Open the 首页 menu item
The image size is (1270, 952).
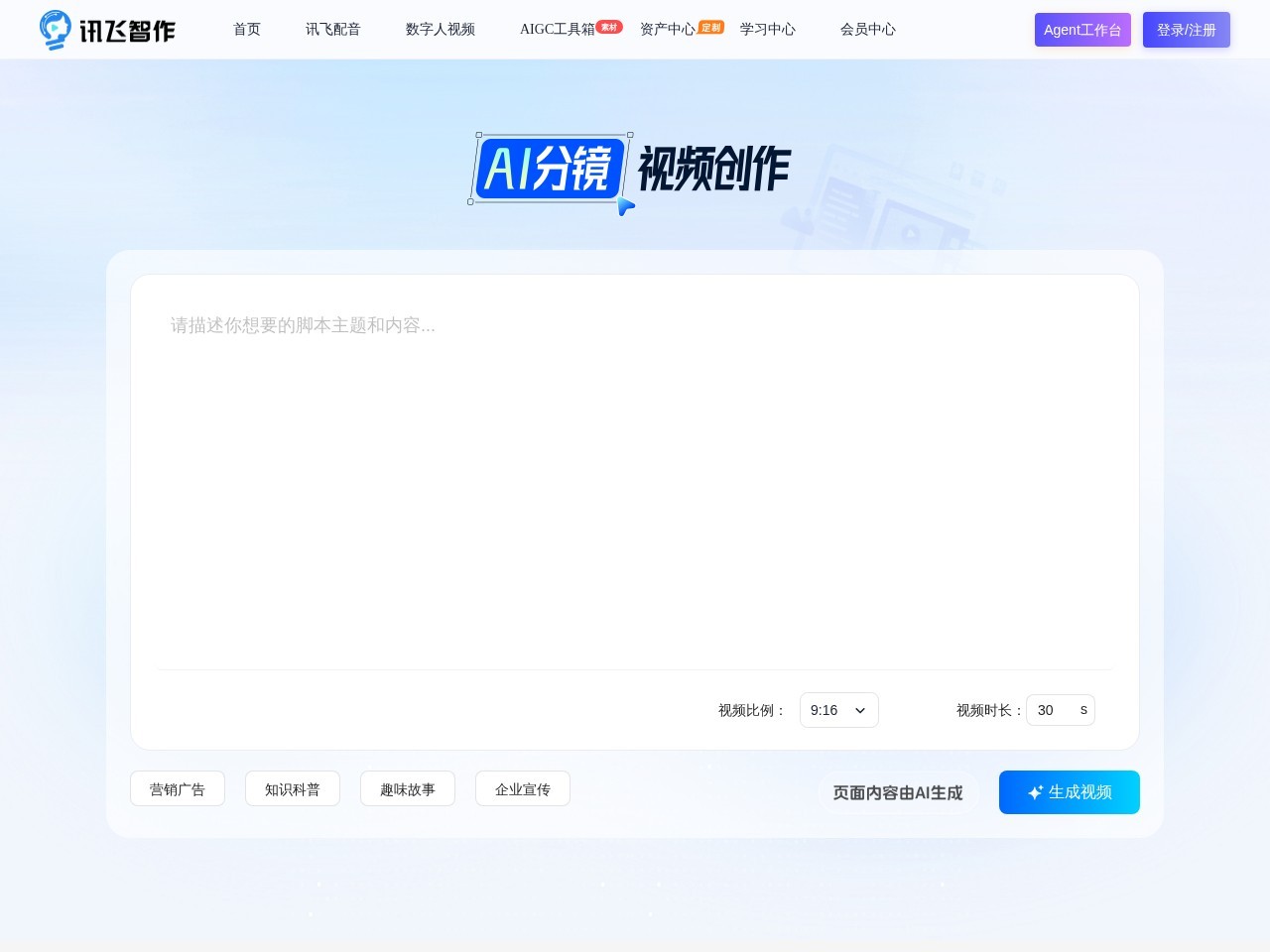[x=247, y=30]
